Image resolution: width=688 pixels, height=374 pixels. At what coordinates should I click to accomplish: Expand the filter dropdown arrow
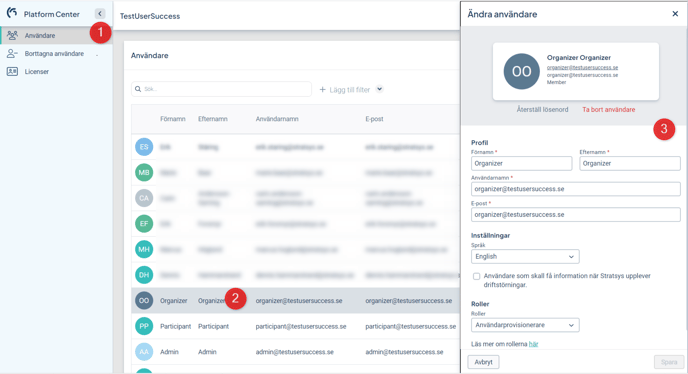coord(380,89)
